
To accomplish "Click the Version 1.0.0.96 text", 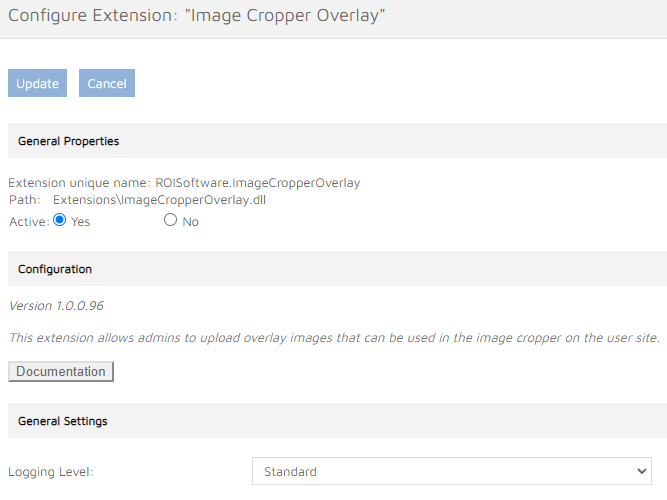I will point(56,304).
